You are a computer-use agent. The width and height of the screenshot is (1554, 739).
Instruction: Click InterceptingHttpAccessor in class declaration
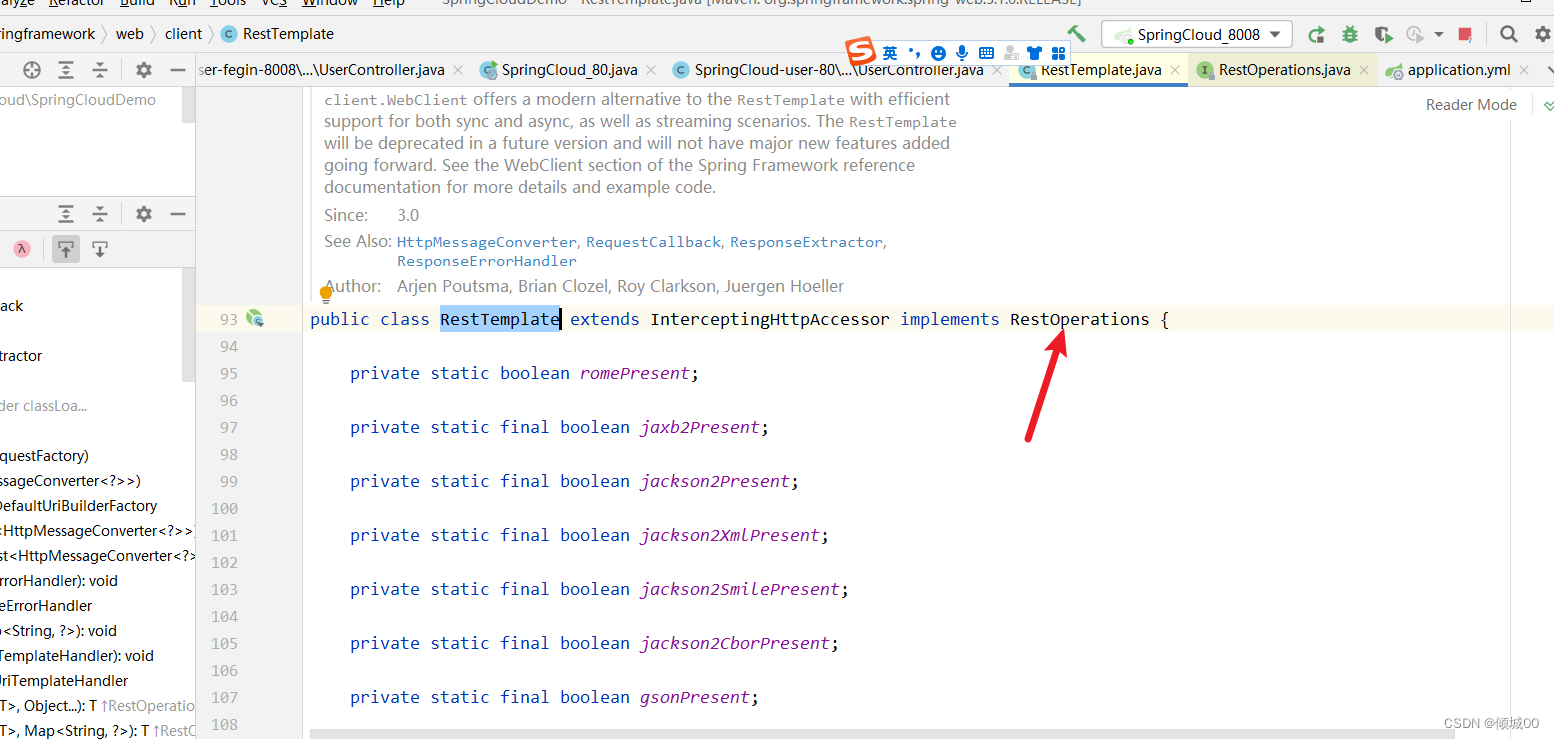pyautogui.click(x=770, y=319)
